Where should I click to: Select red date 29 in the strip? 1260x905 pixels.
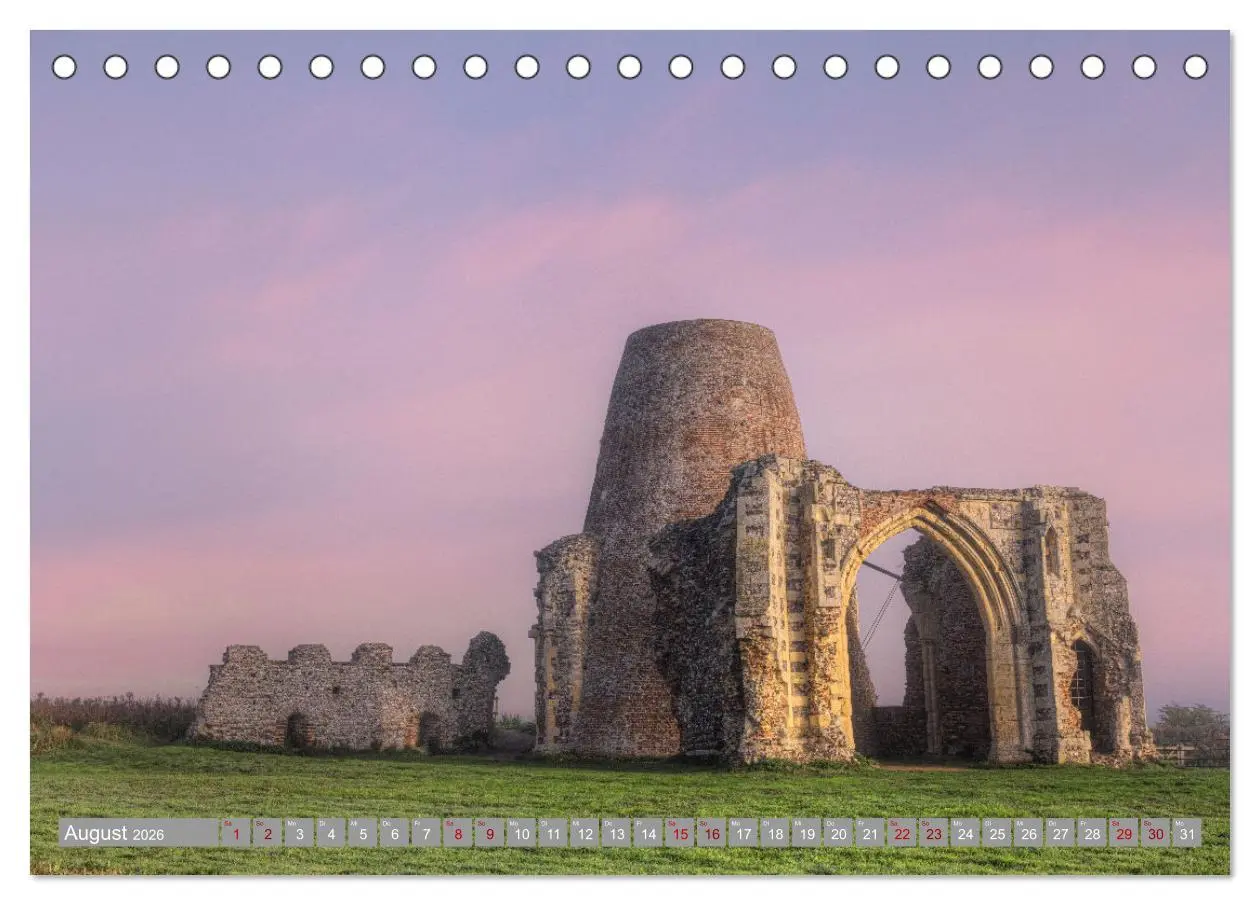point(1124,833)
